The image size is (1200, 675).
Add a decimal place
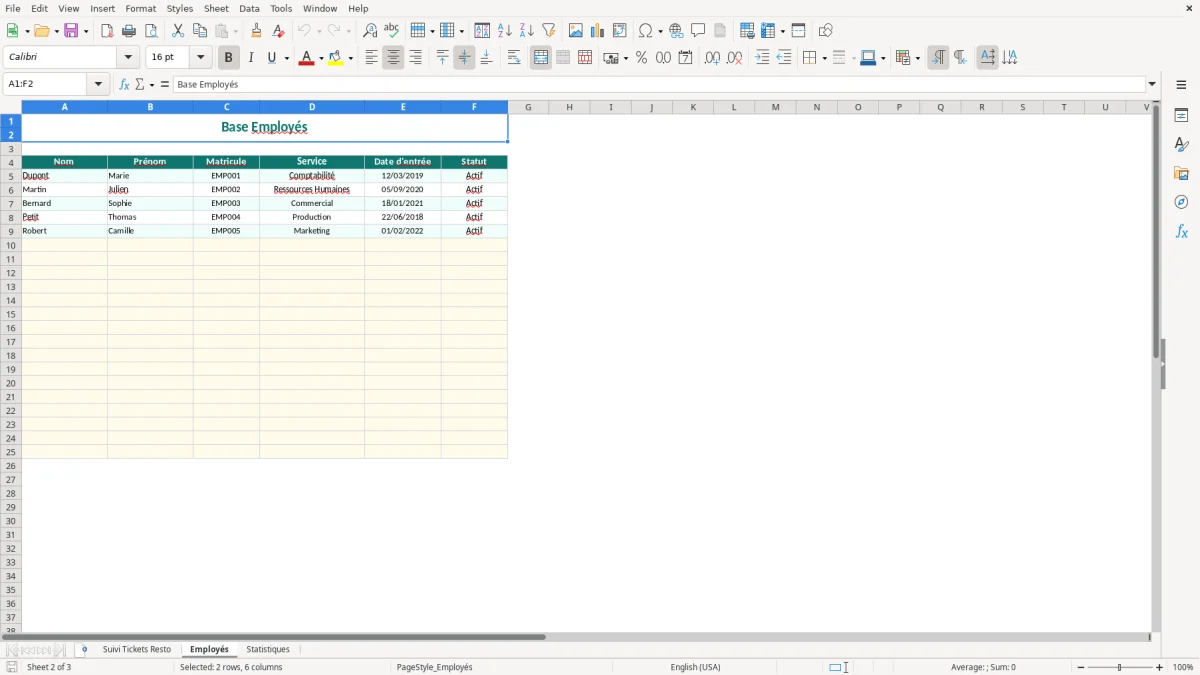[x=712, y=58]
